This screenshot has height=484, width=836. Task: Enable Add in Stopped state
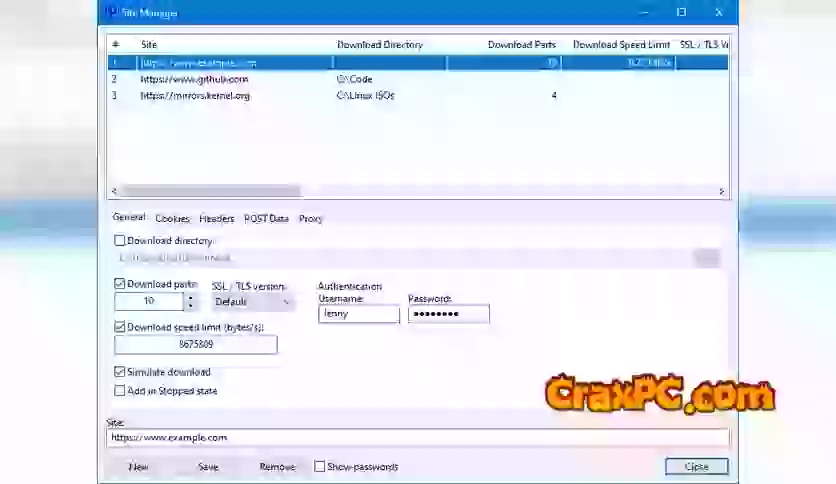[x=119, y=391]
